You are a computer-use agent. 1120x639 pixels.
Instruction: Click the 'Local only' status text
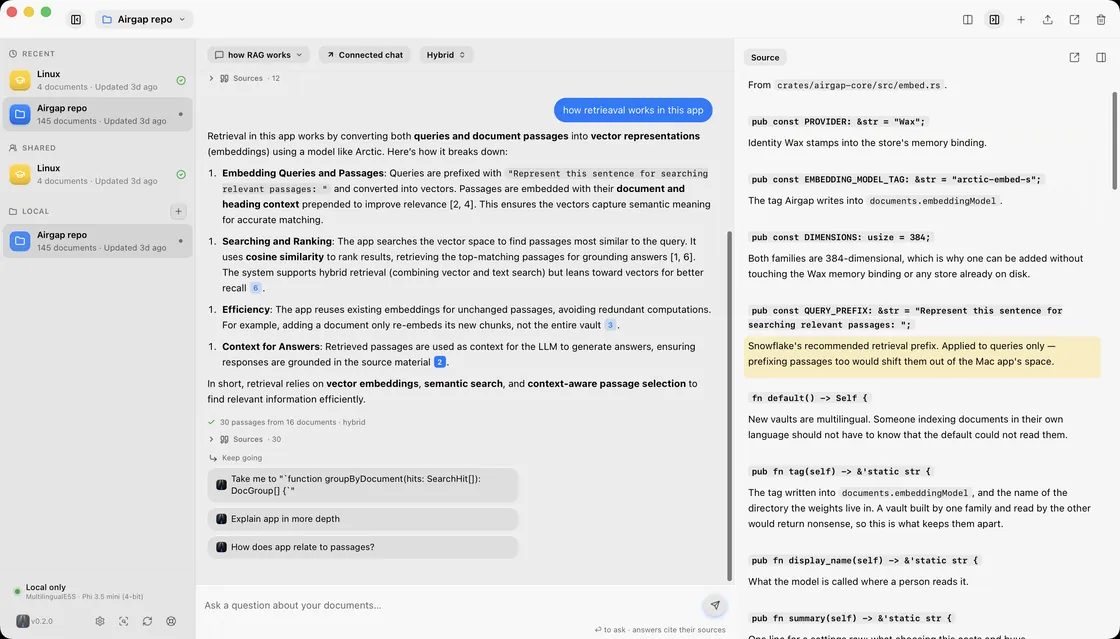point(46,588)
